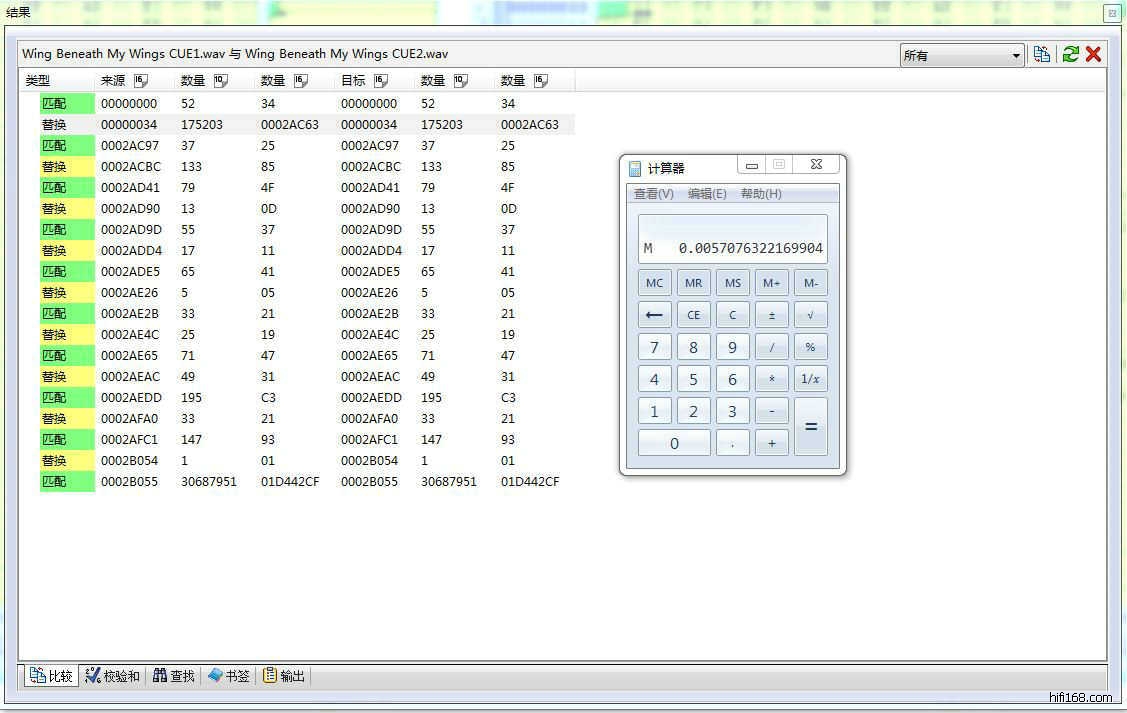
Task: Switch to the 查找 tab
Action: coord(173,676)
